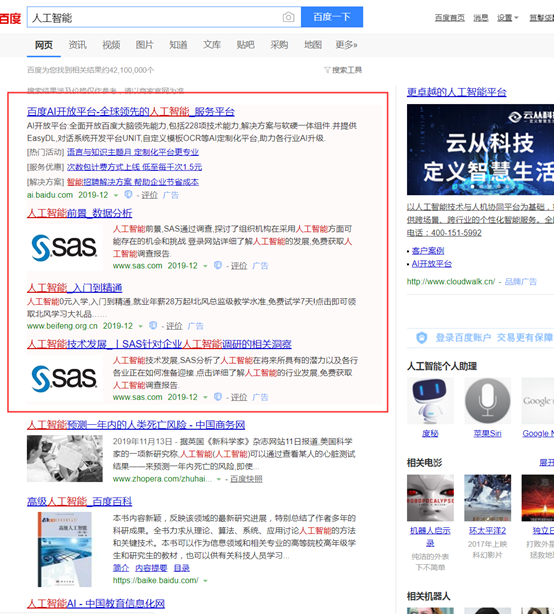Expand dropdown arrow after https://baike.baidu.com/
The height and width of the screenshot is (614, 554).
205,581
